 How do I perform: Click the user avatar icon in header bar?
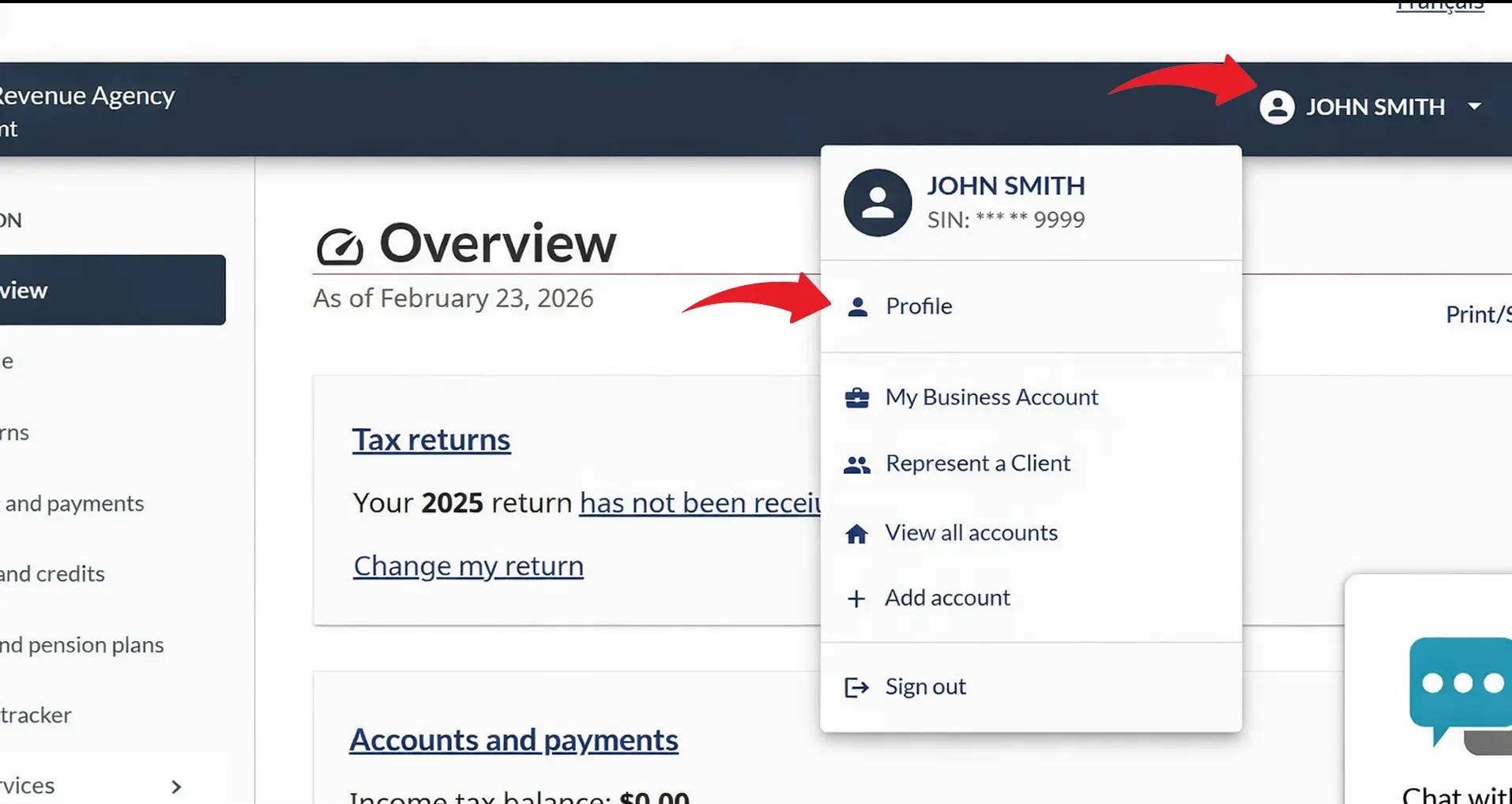coord(1277,107)
